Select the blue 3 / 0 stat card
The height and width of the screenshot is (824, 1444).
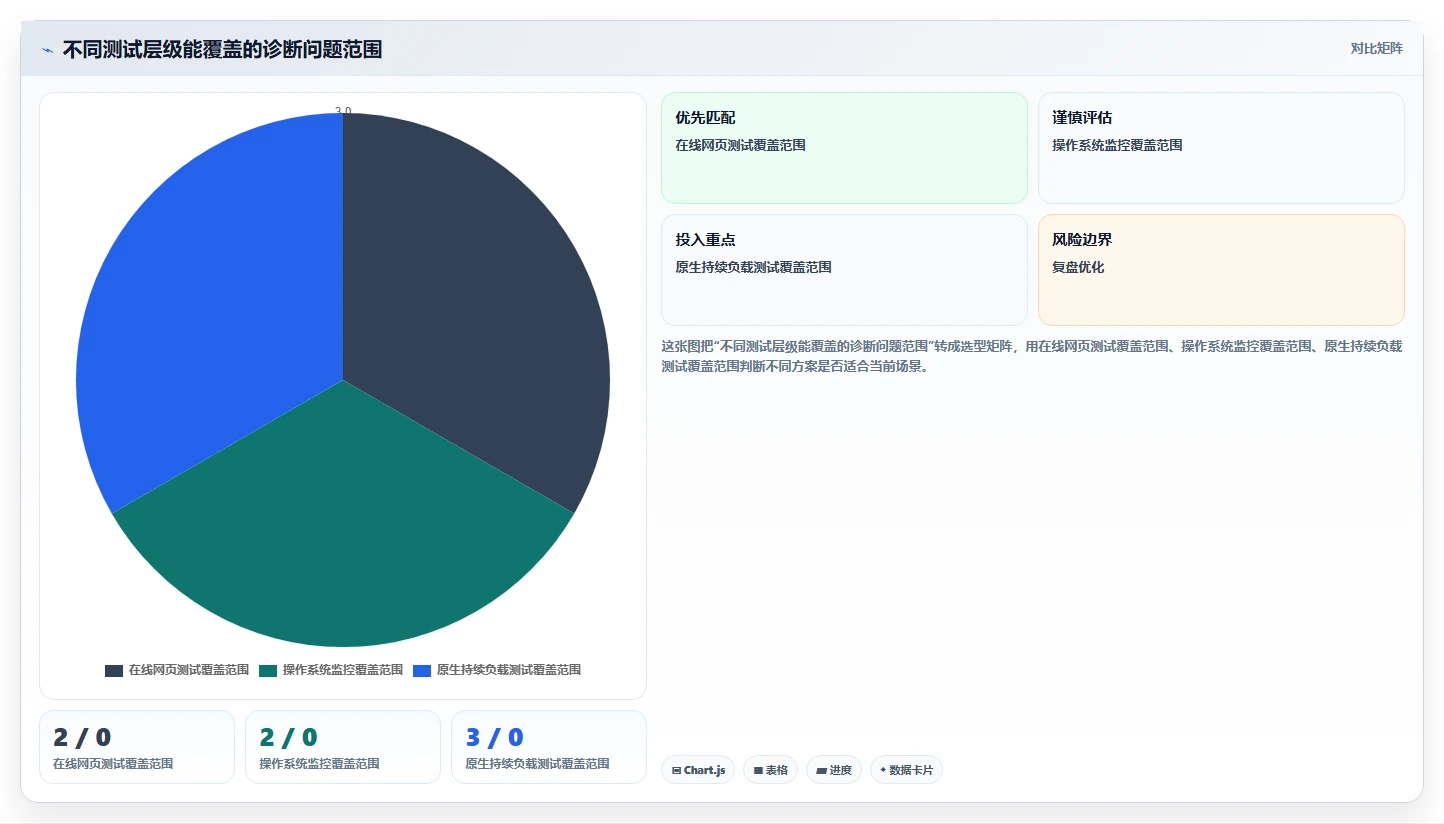(x=549, y=747)
